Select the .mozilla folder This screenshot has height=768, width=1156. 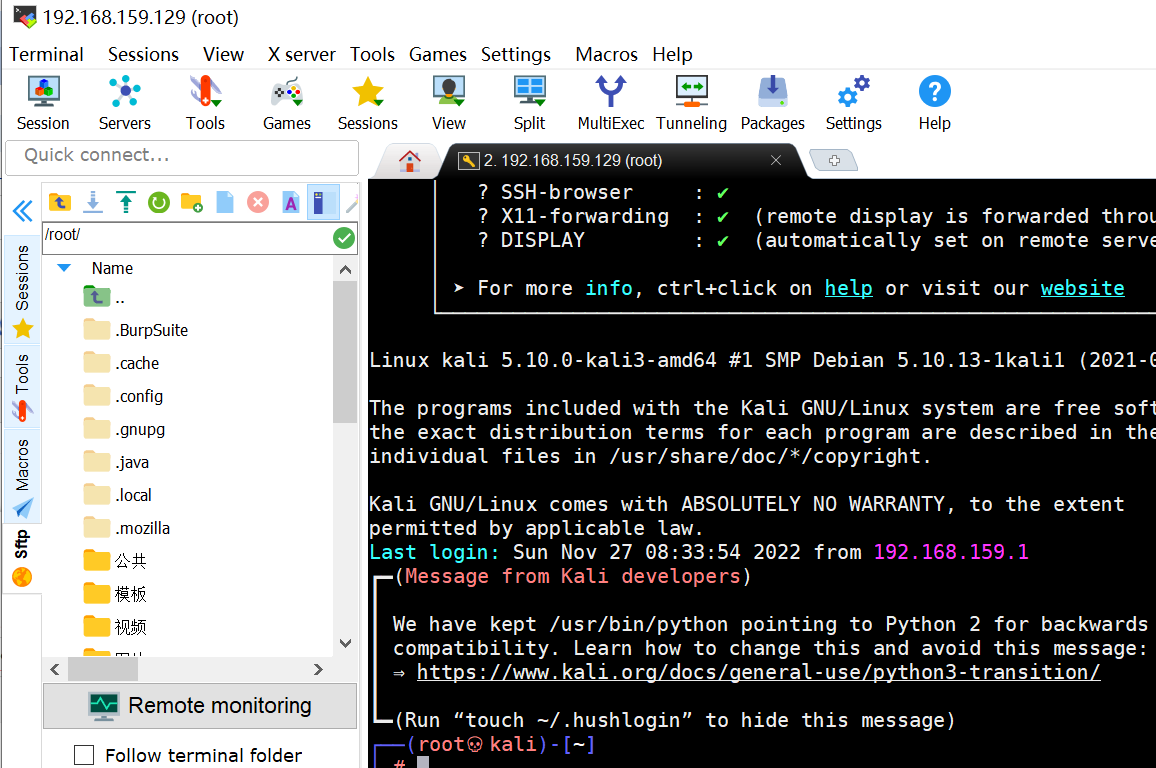[127, 528]
